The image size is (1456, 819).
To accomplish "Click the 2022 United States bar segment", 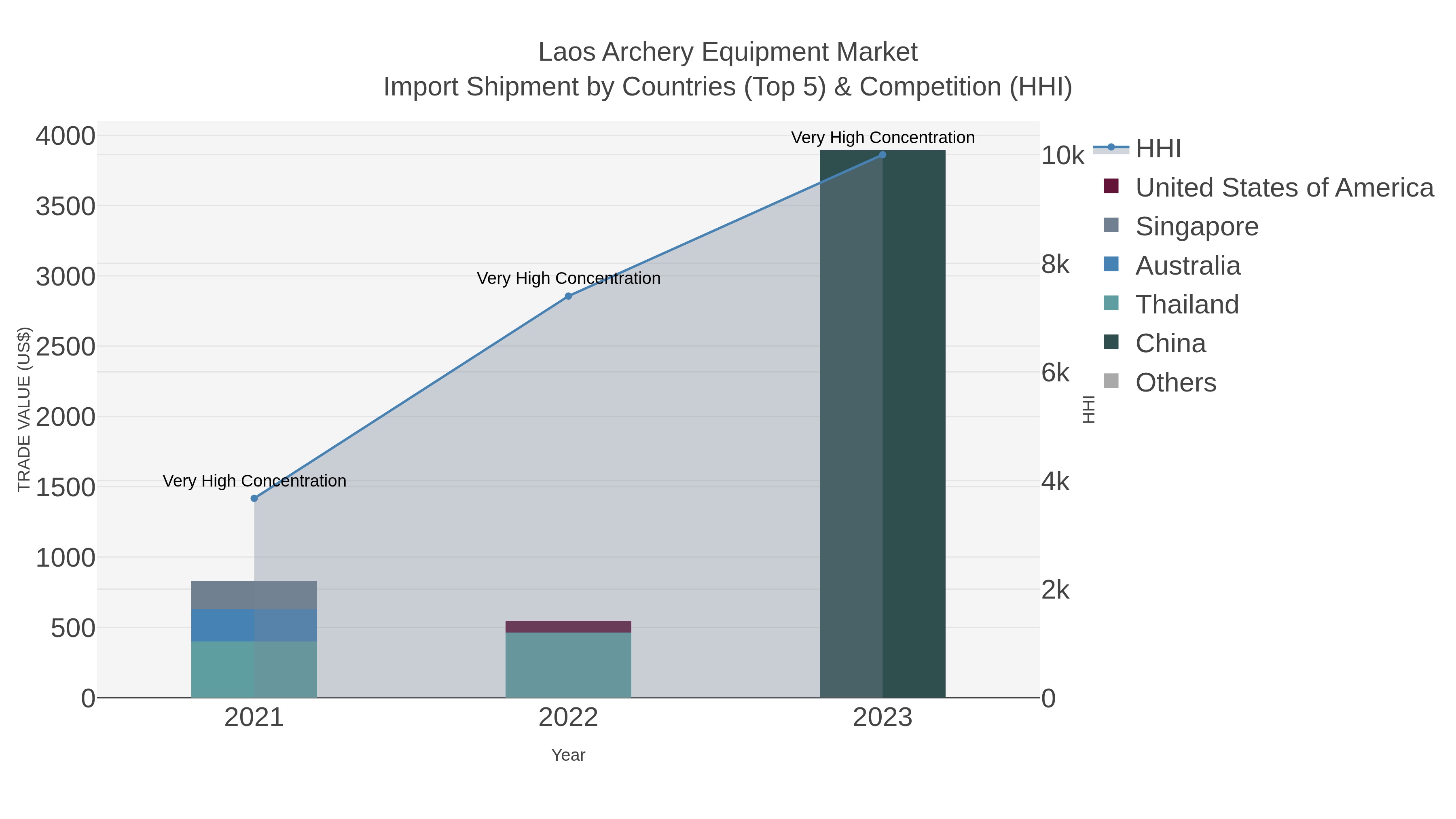I will point(569,627).
